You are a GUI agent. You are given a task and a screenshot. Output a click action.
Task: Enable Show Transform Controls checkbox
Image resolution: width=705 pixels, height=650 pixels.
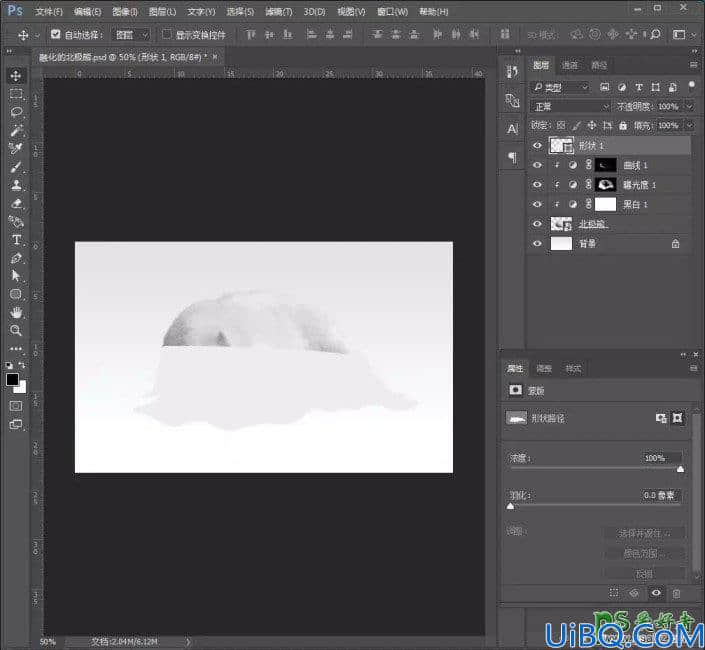click(166, 34)
